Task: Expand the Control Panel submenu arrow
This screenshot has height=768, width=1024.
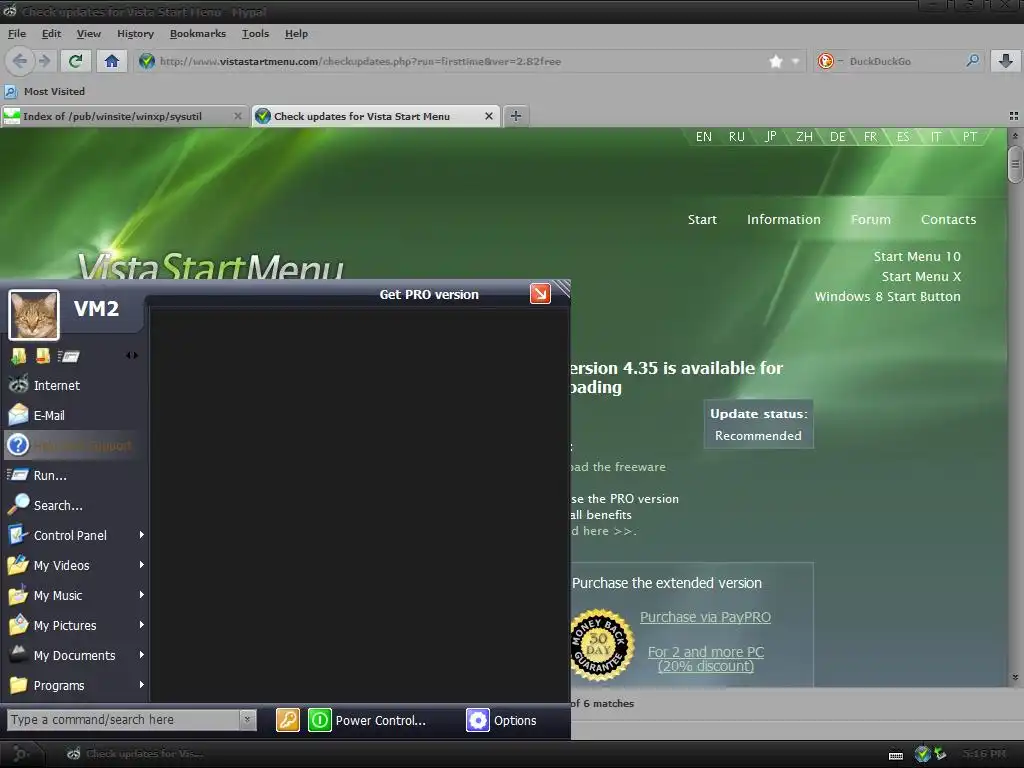Action: (142, 535)
